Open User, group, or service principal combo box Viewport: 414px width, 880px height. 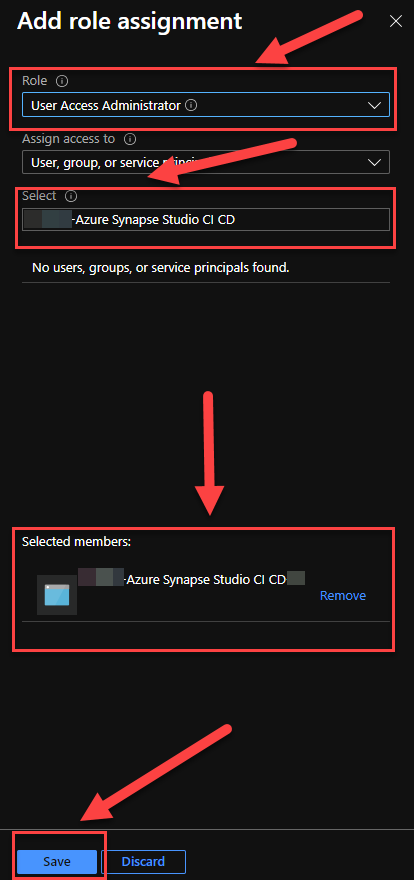tap(206, 162)
